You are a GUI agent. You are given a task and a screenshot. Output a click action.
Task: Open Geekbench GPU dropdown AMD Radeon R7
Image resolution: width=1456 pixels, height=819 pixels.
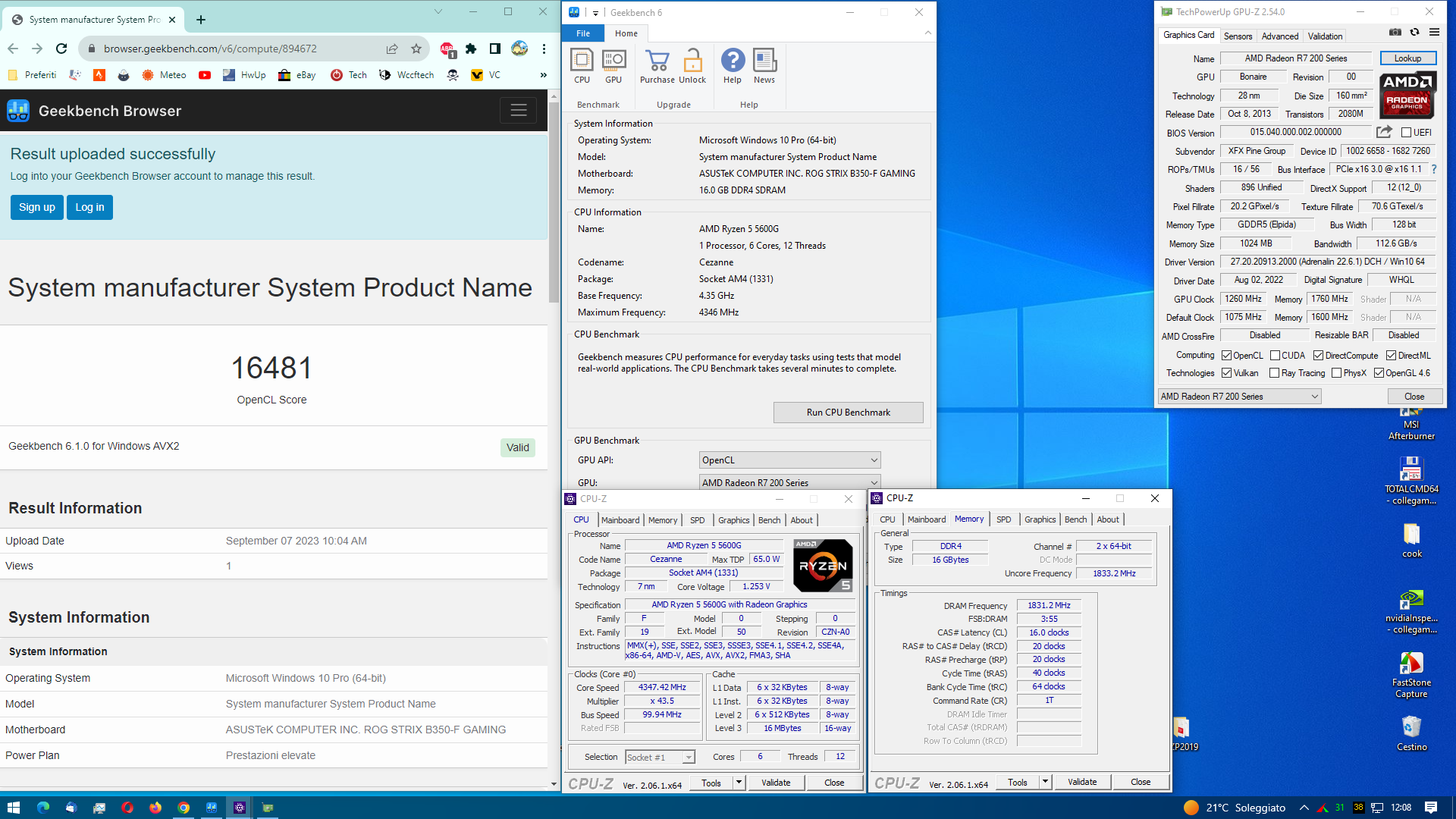coord(789,482)
